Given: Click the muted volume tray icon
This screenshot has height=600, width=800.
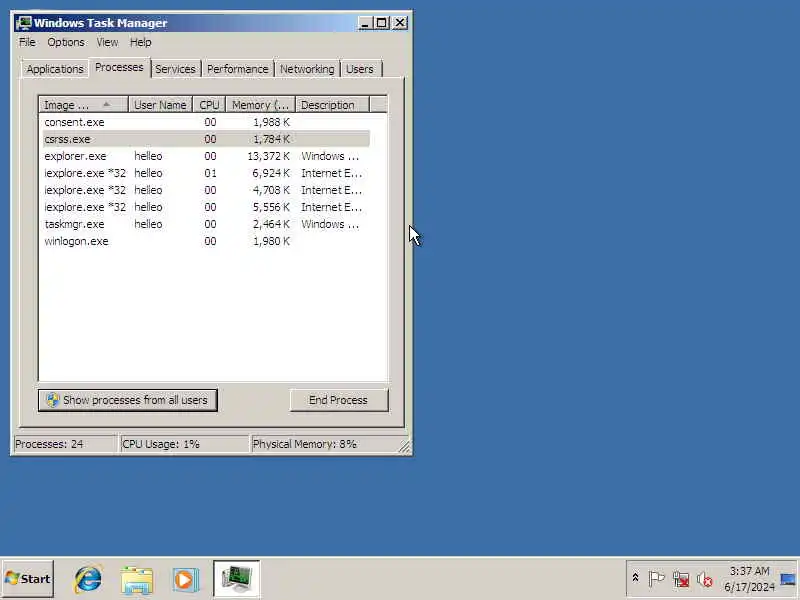Looking at the screenshot, I should point(705,579).
